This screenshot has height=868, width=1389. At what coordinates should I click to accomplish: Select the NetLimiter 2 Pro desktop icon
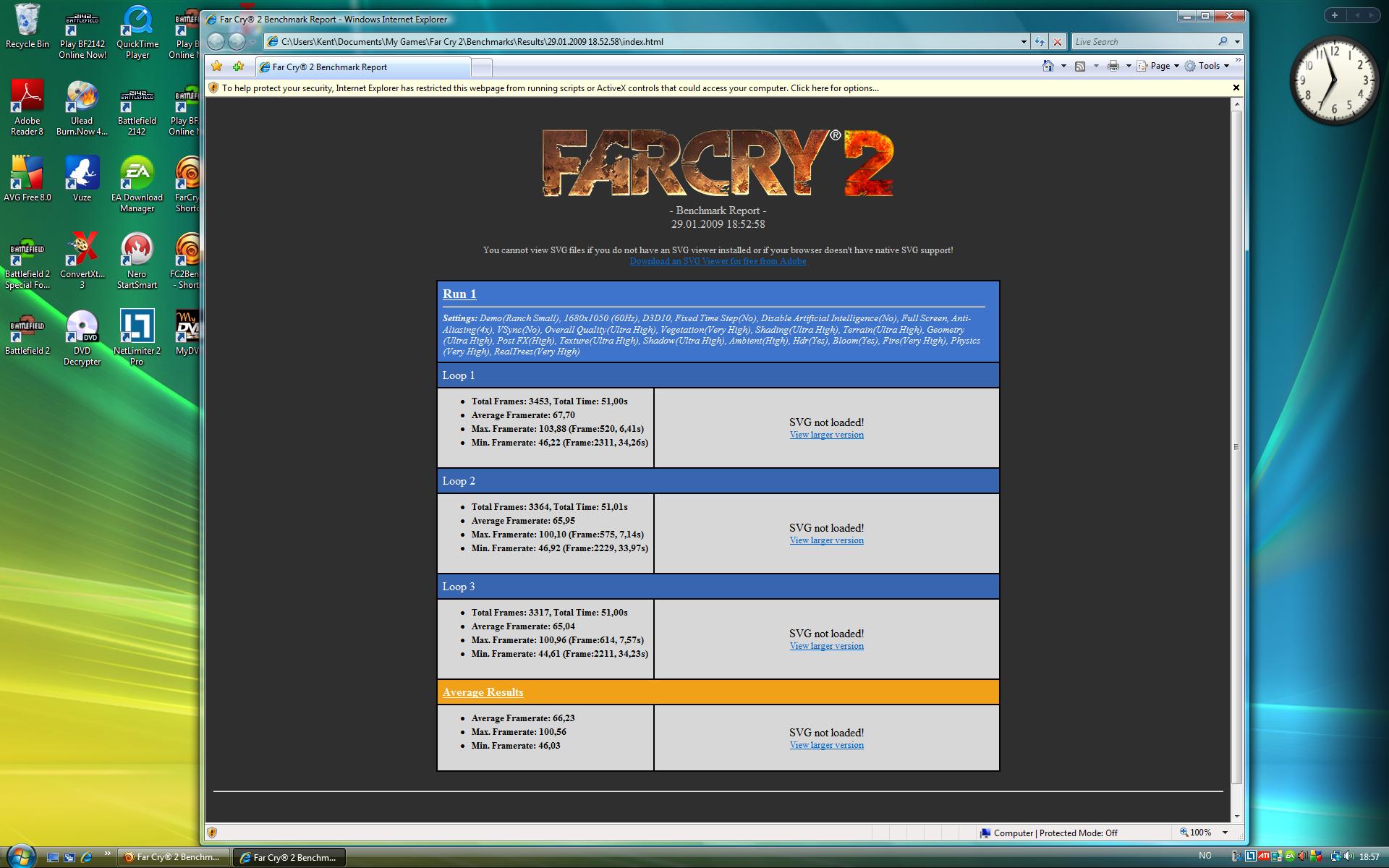137,338
